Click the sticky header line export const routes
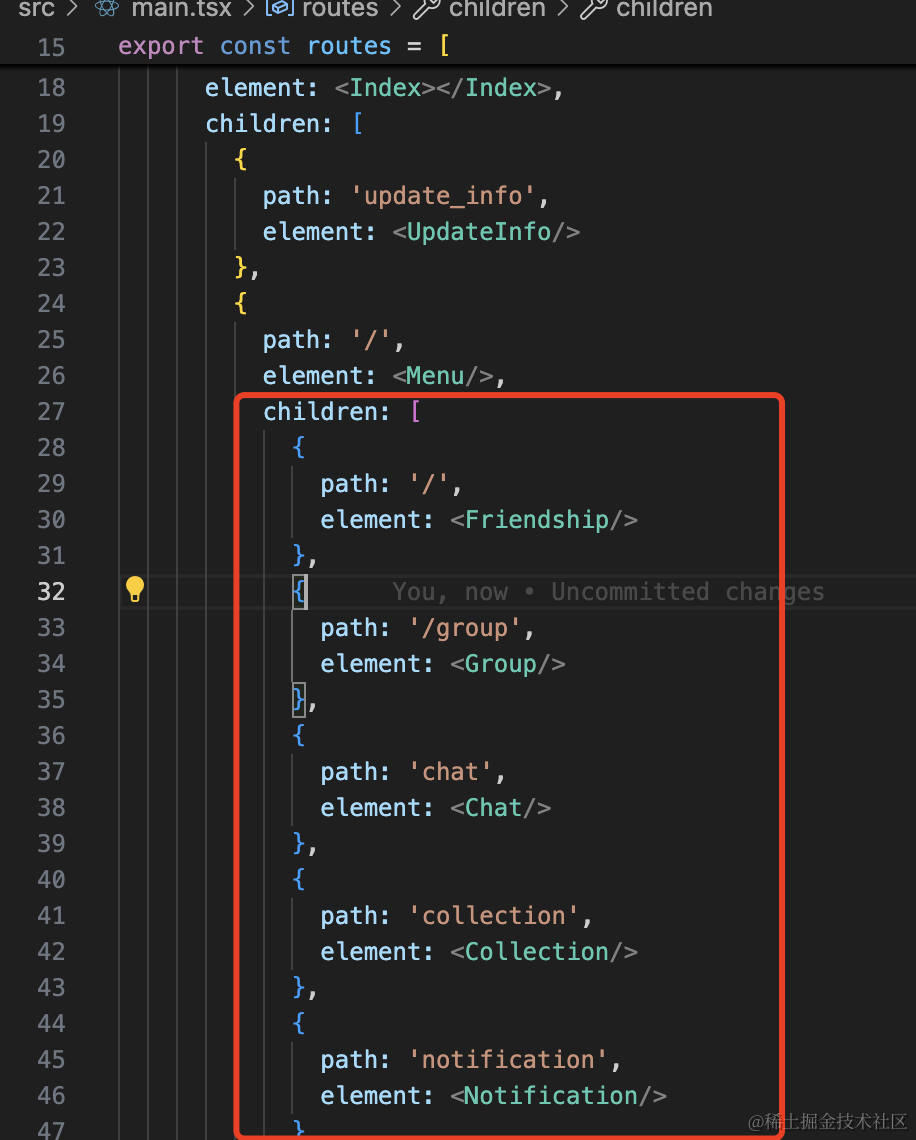Screen dimensions: 916x1140 pyautogui.click(x=284, y=46)
